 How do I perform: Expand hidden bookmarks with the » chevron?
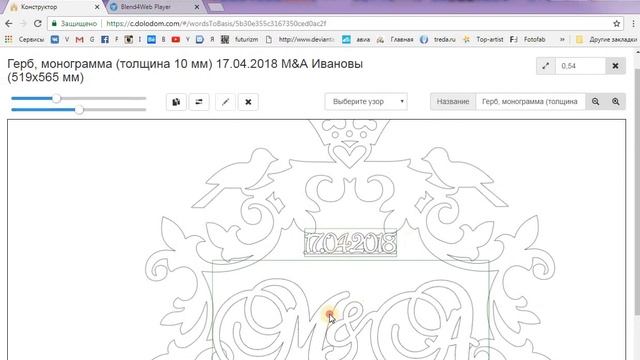pos(562,40)
